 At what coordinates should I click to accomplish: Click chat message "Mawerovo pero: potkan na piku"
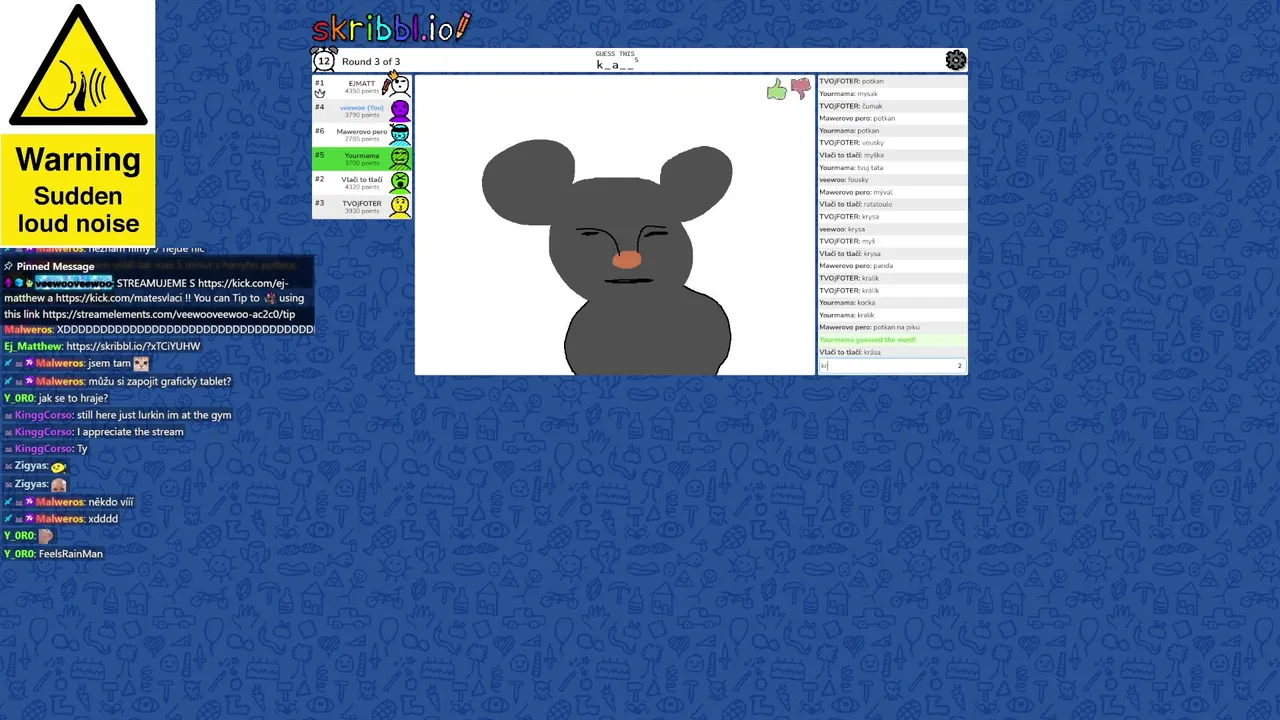pyautogui.click(x=892, y=327)
